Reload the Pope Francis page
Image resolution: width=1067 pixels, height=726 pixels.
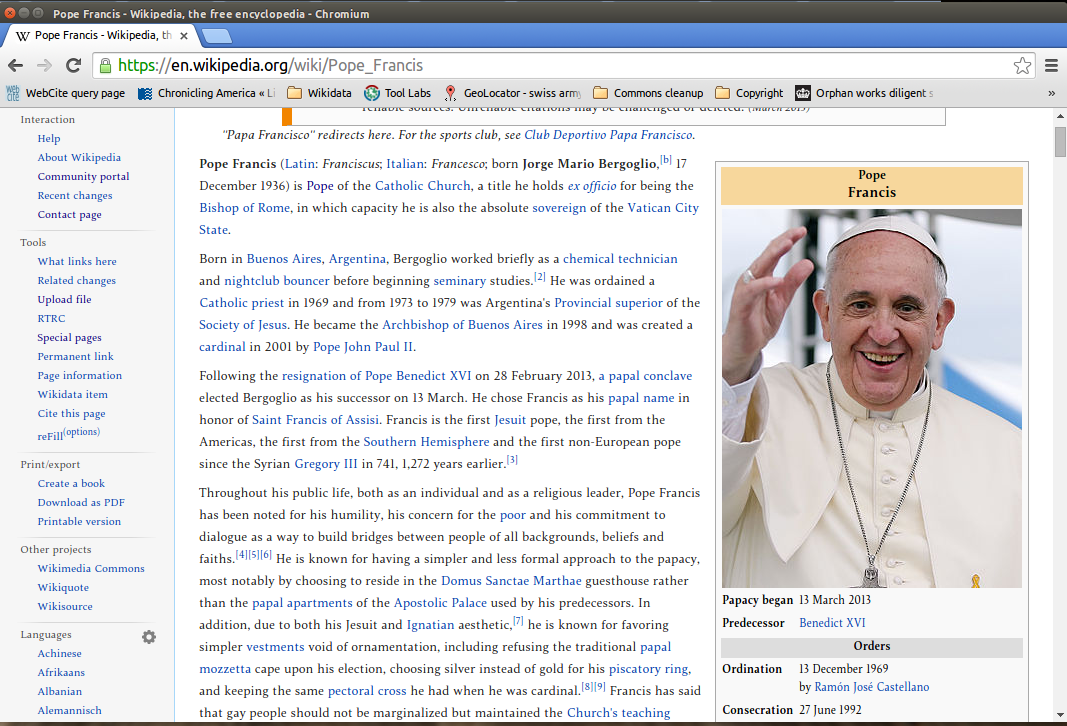coord(73,65)
